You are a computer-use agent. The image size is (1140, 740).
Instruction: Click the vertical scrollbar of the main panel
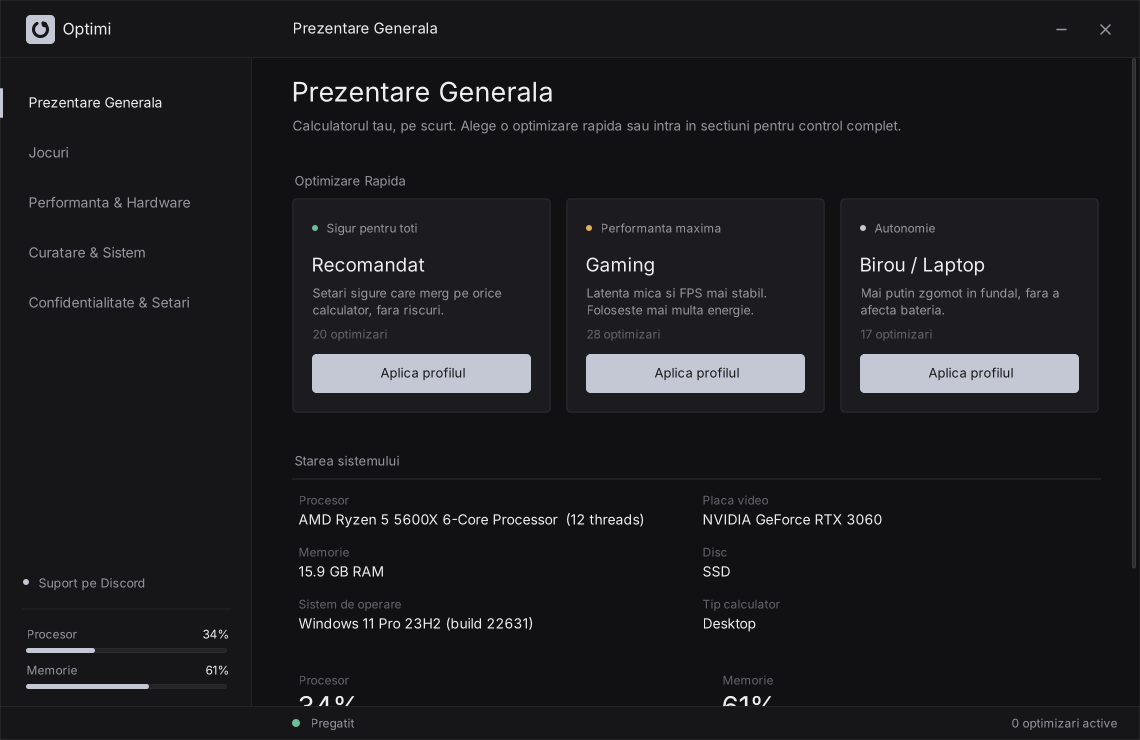tap(1133, 313)
